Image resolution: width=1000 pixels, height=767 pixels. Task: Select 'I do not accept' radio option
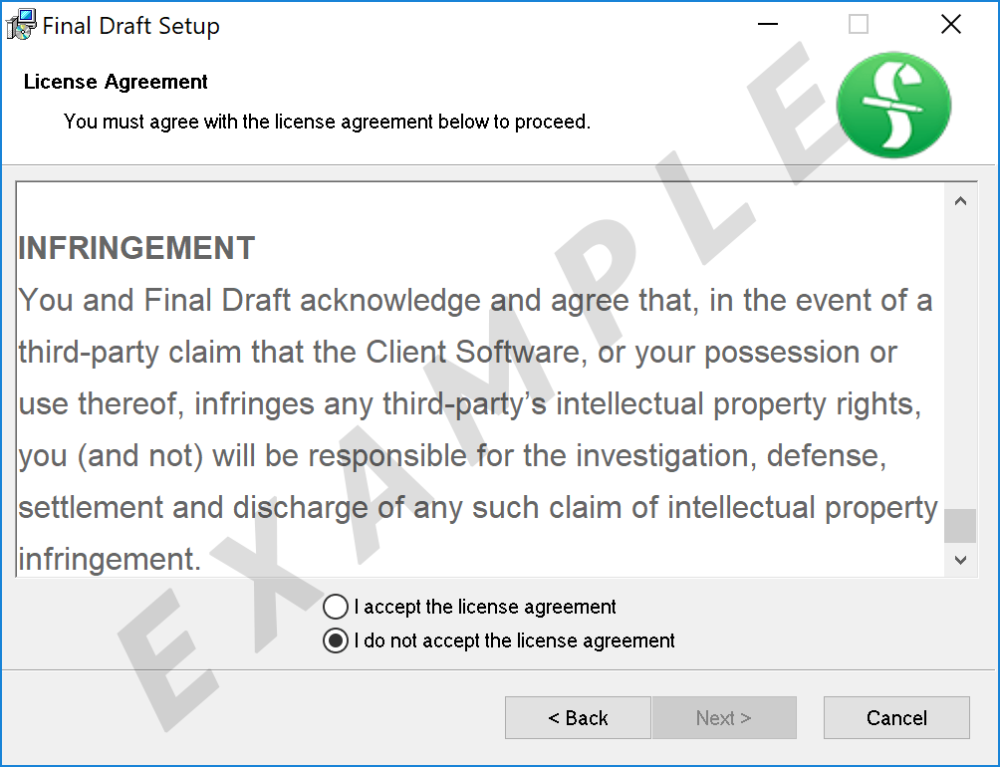tap(336, 641)
